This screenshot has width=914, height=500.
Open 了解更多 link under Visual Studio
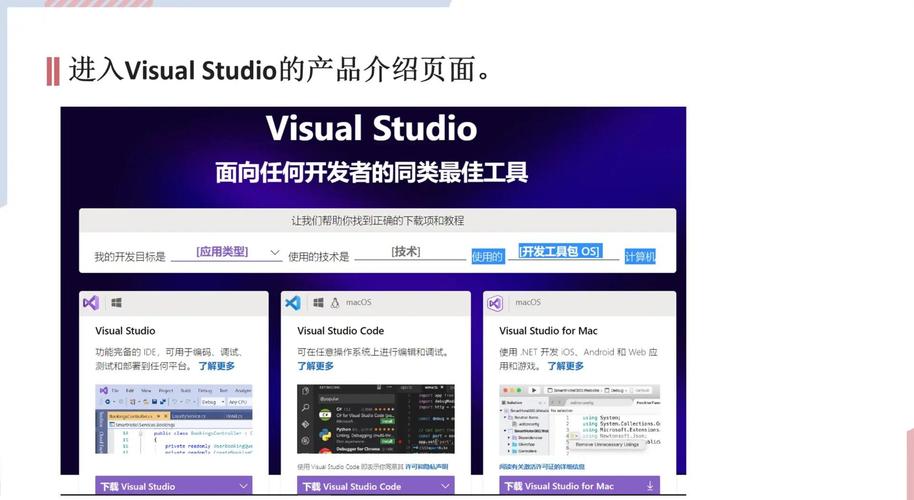pos(216,366)
